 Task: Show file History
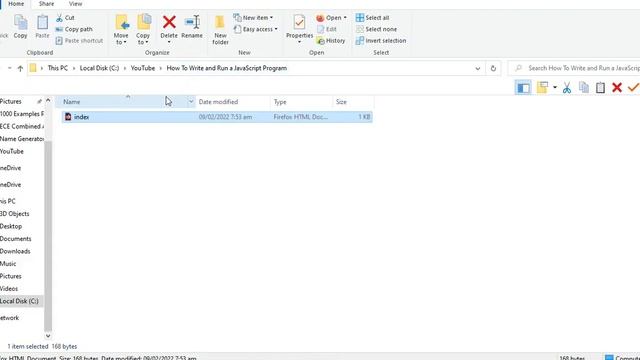pyautogui.click(x=331, y=41)
